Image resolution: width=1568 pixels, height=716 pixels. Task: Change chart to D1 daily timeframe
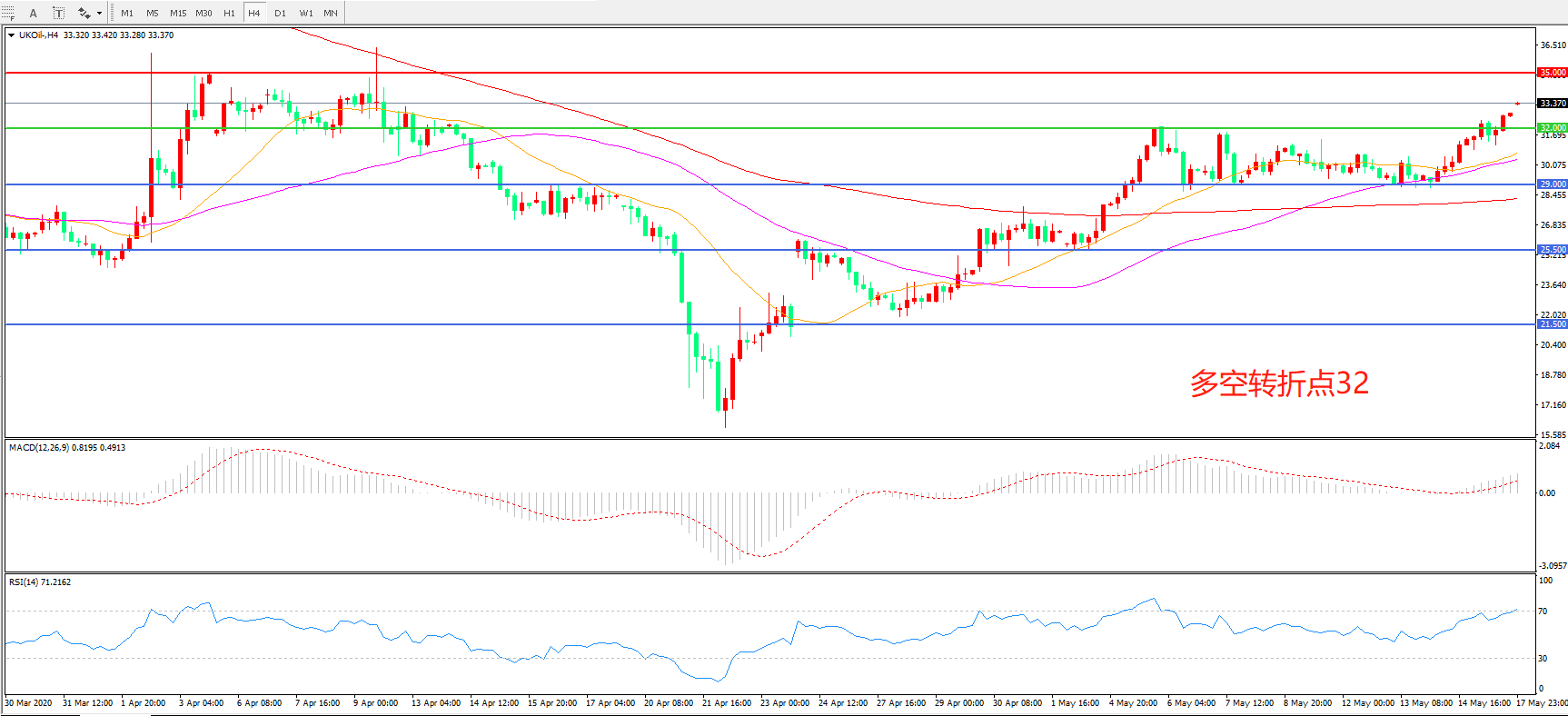(x=280, y=13)
